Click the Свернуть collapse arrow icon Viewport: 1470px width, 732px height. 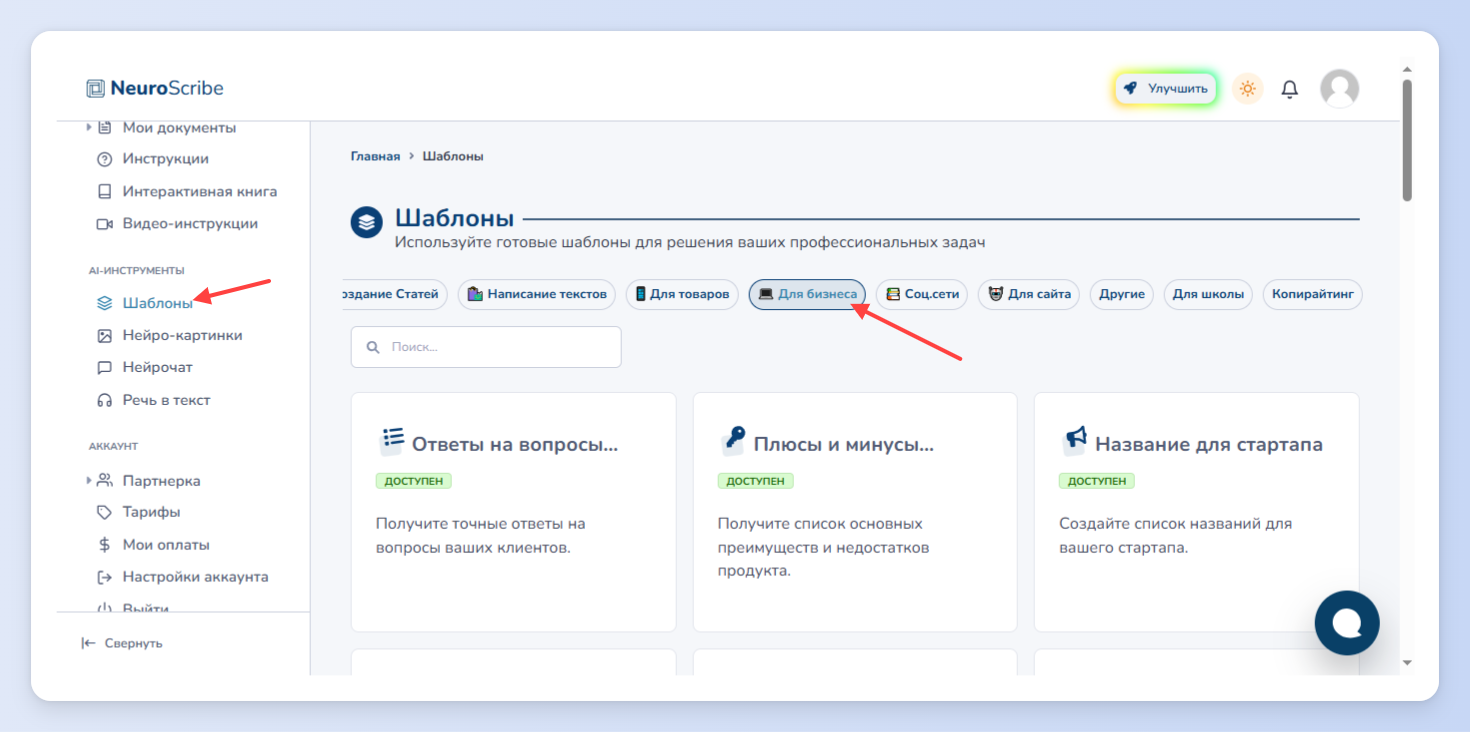[x=88, y=643]
